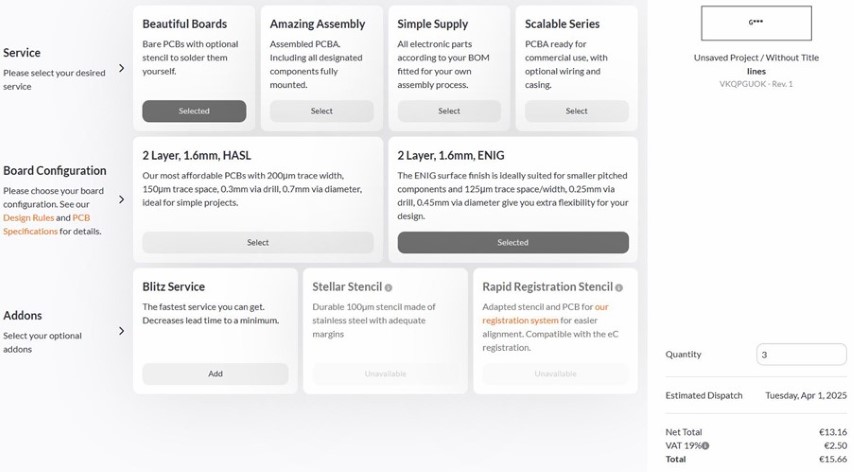Select the Simple Supply service
This screenshot has width=854, height=472.
tap(449, 111)
